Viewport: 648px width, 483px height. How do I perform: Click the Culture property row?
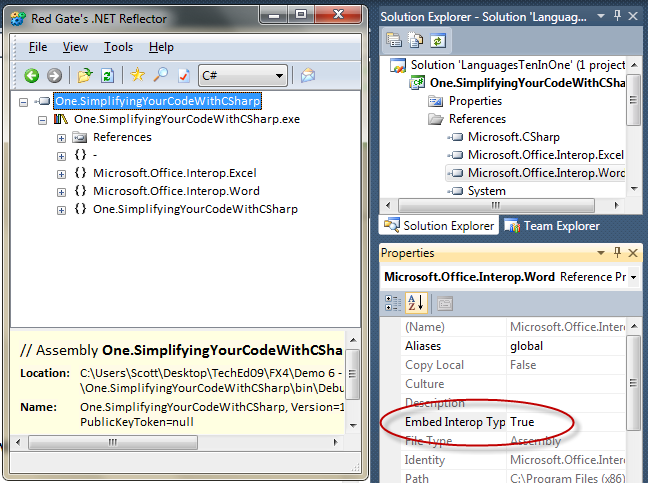514,384
